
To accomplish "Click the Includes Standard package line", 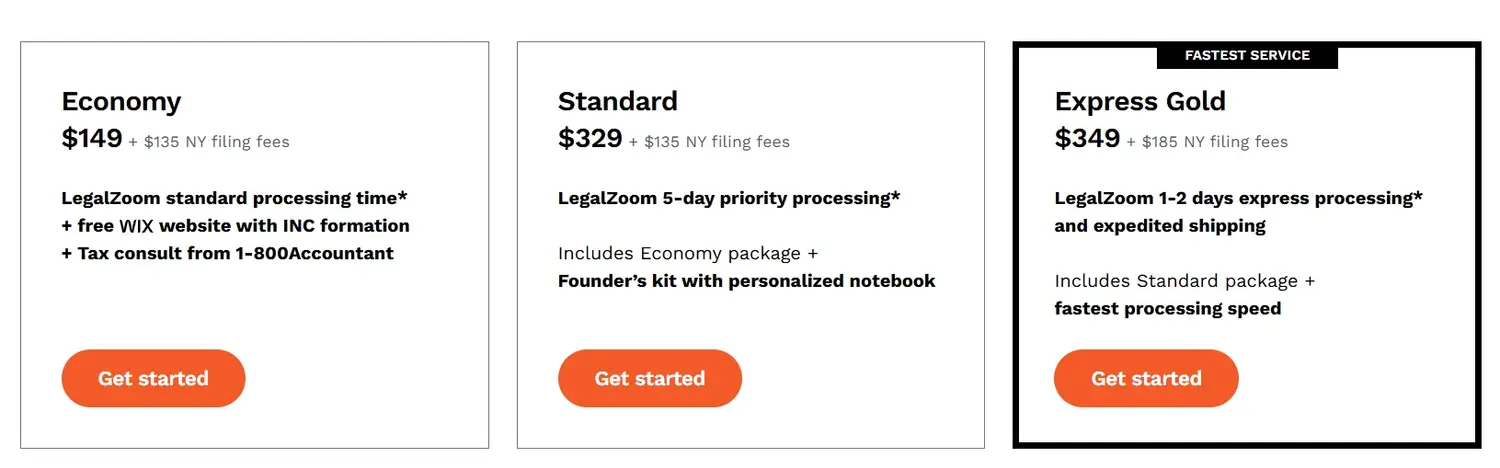I will [1185, 281].
